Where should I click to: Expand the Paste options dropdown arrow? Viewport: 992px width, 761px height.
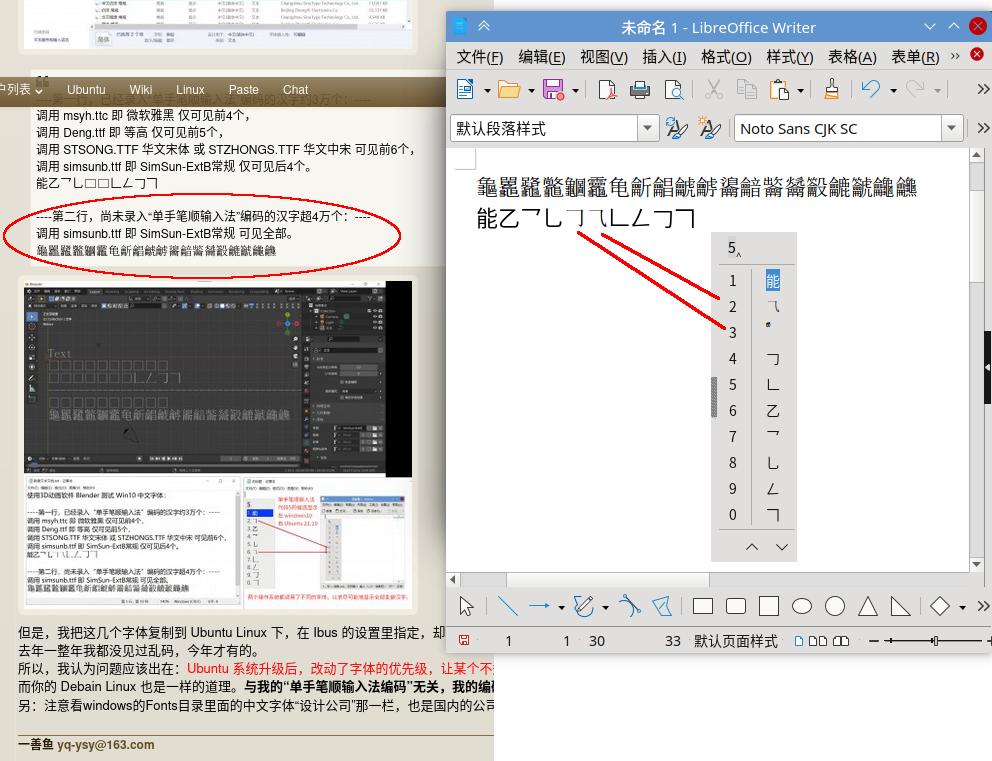(800, 90)
